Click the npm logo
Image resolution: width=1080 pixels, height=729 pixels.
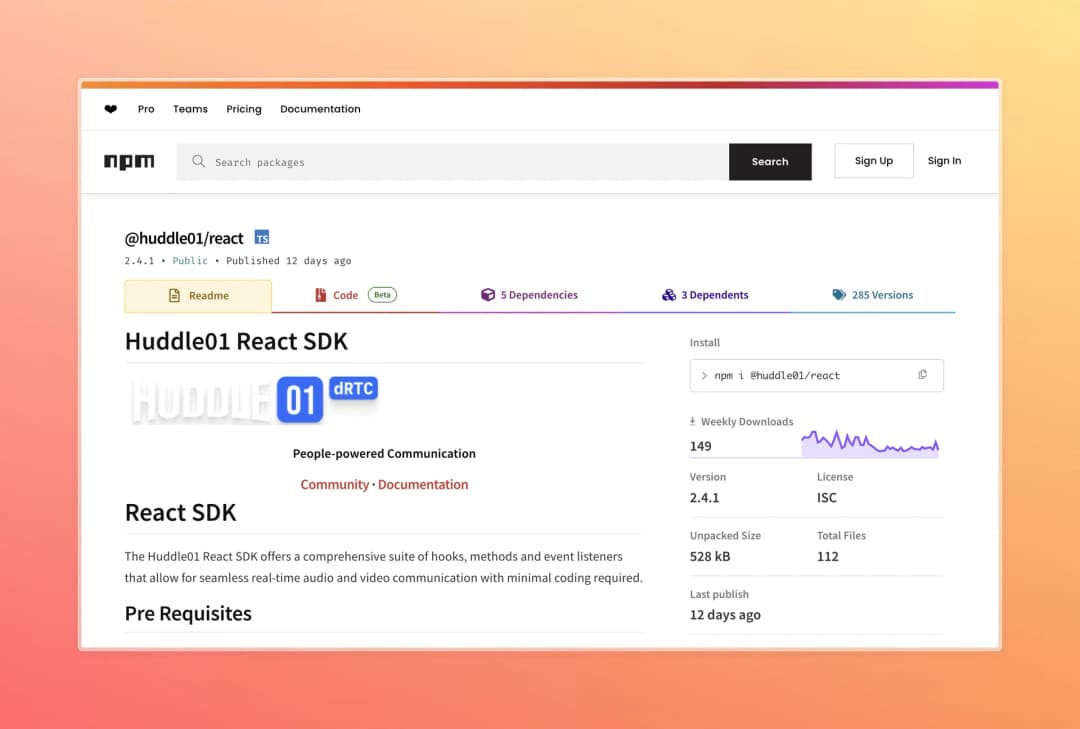pyautogui.click(x=129, y=161)
